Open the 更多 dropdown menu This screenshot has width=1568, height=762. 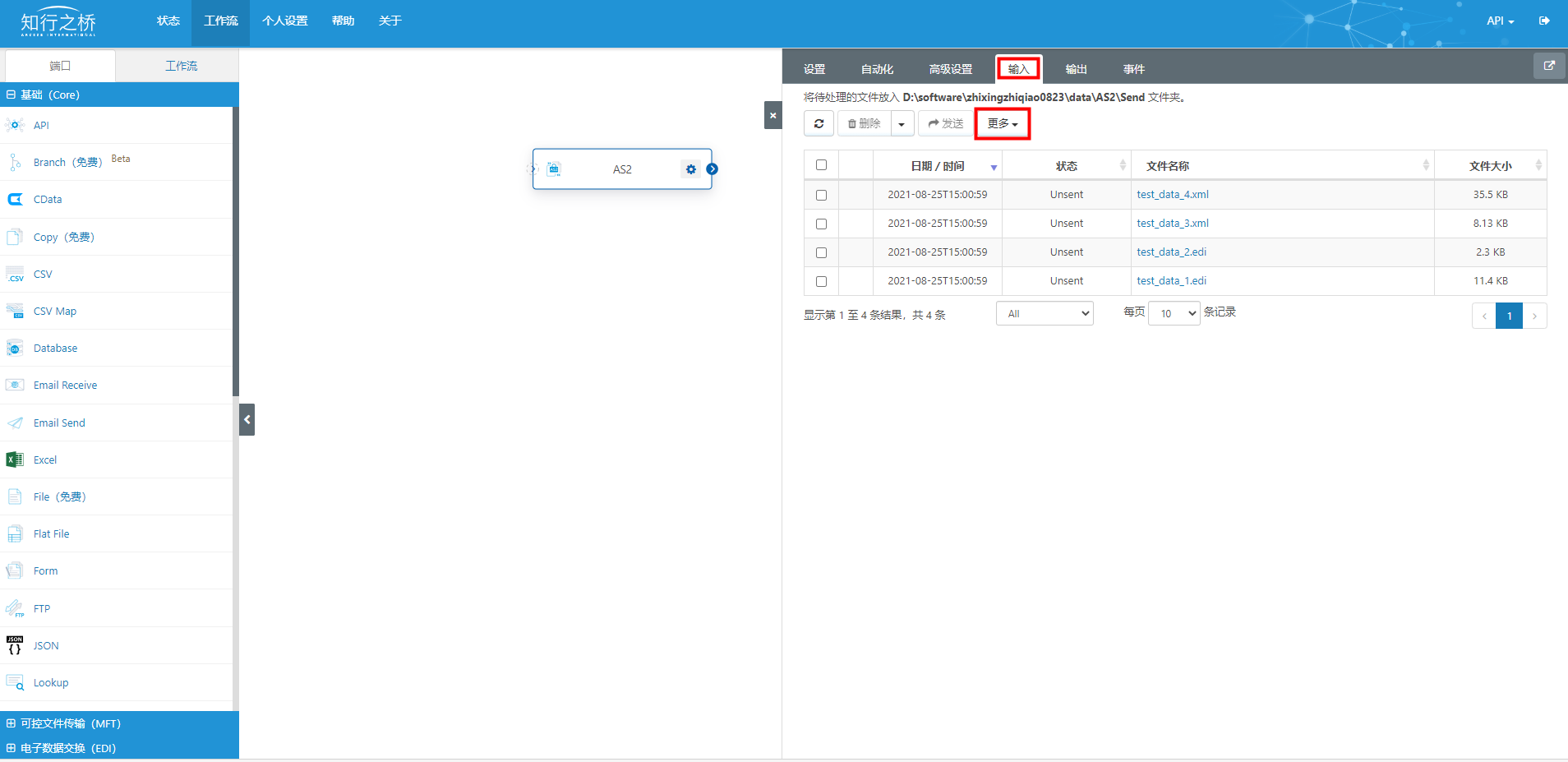[1003, 123]
